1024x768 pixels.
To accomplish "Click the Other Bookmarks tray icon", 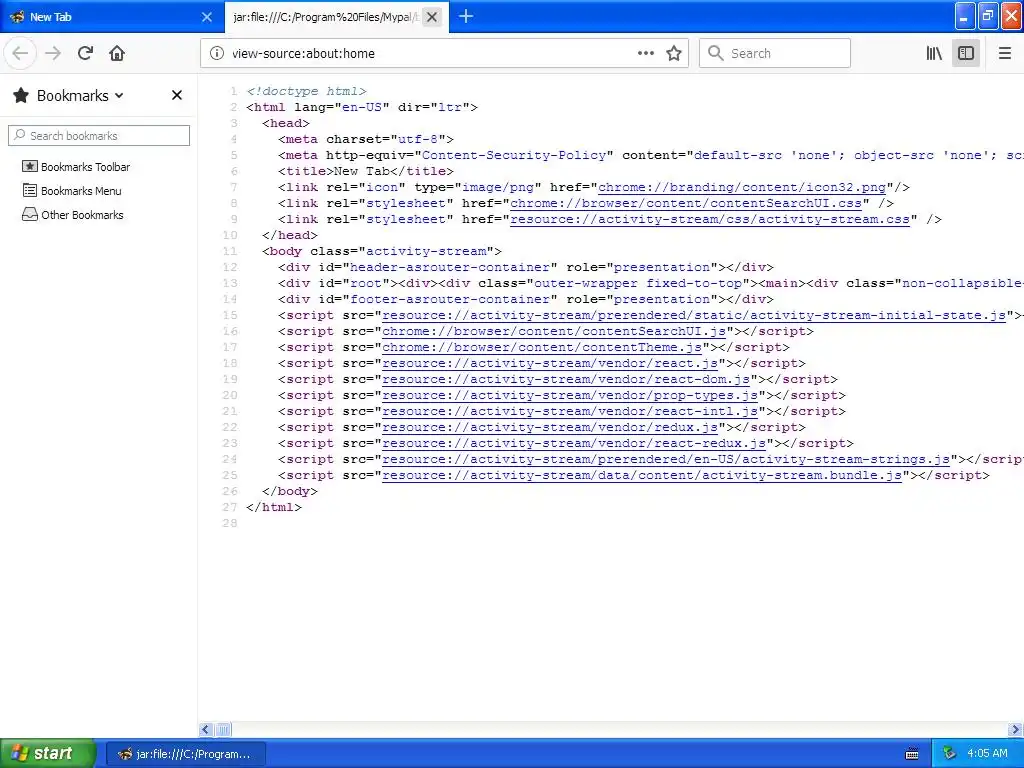I will pos(30,214).
